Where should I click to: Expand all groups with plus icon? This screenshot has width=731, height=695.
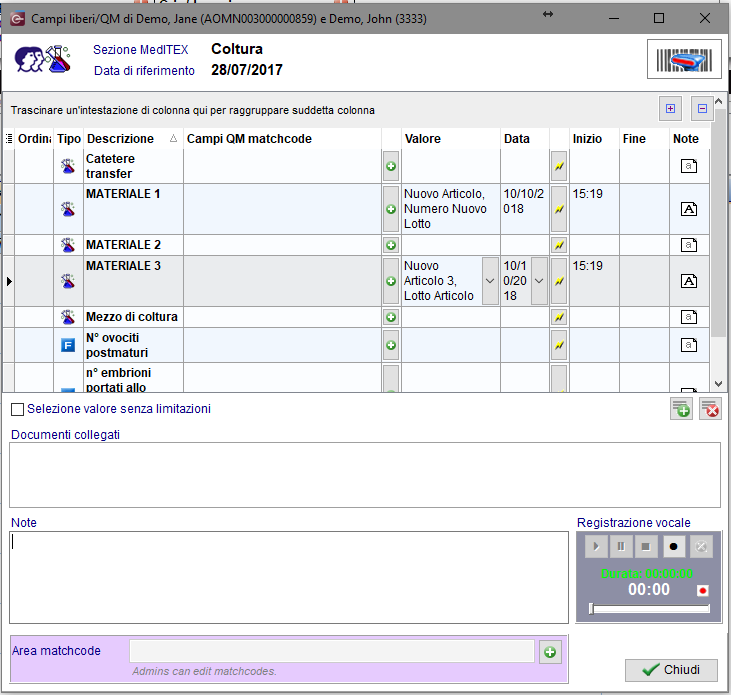[670, 109]
